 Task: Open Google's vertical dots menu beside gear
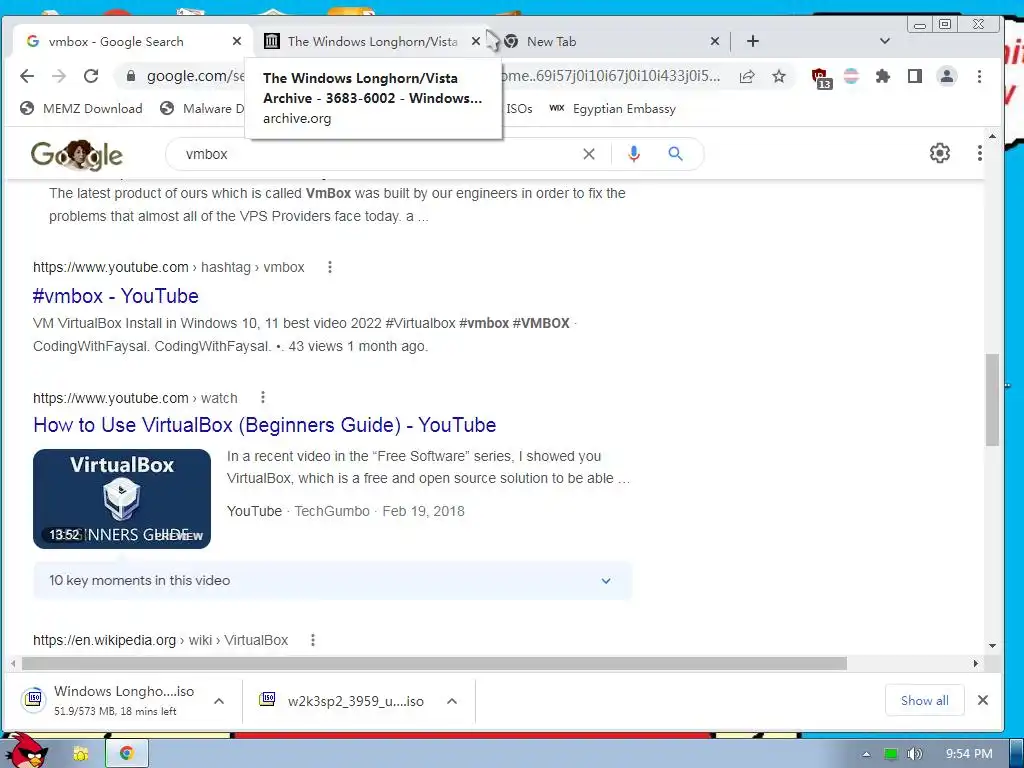pyautogui.click(x=979, y=153)
